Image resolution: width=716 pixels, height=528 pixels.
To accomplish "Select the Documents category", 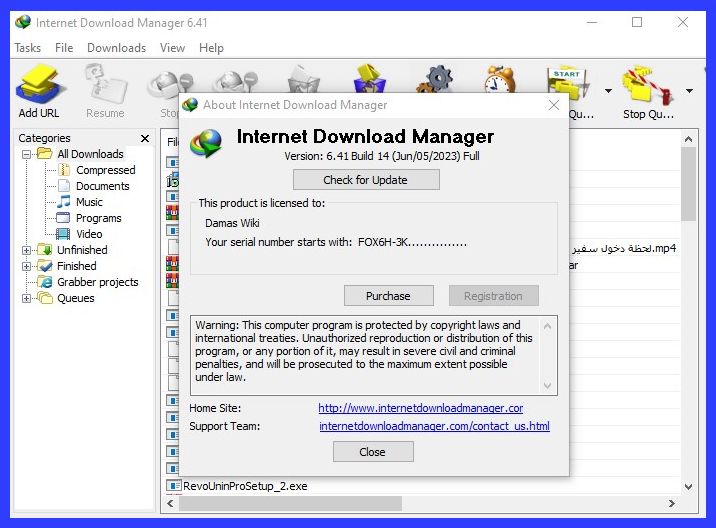I will (x=102, y=186).
